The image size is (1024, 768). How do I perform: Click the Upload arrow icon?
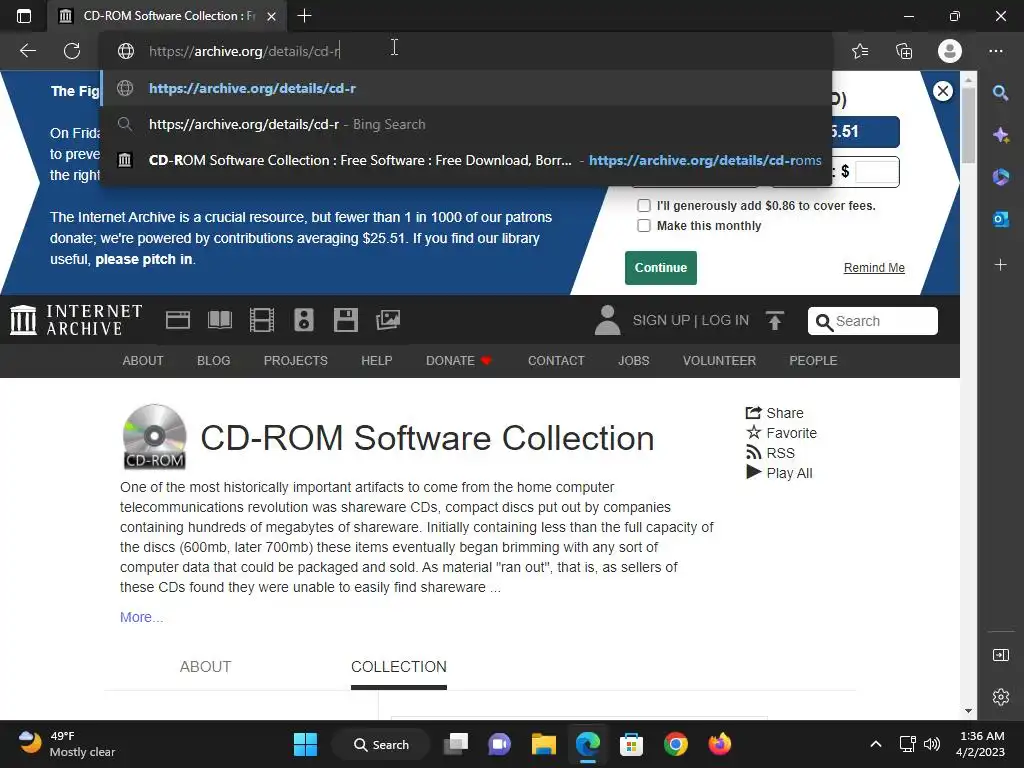tap(775, 321)
